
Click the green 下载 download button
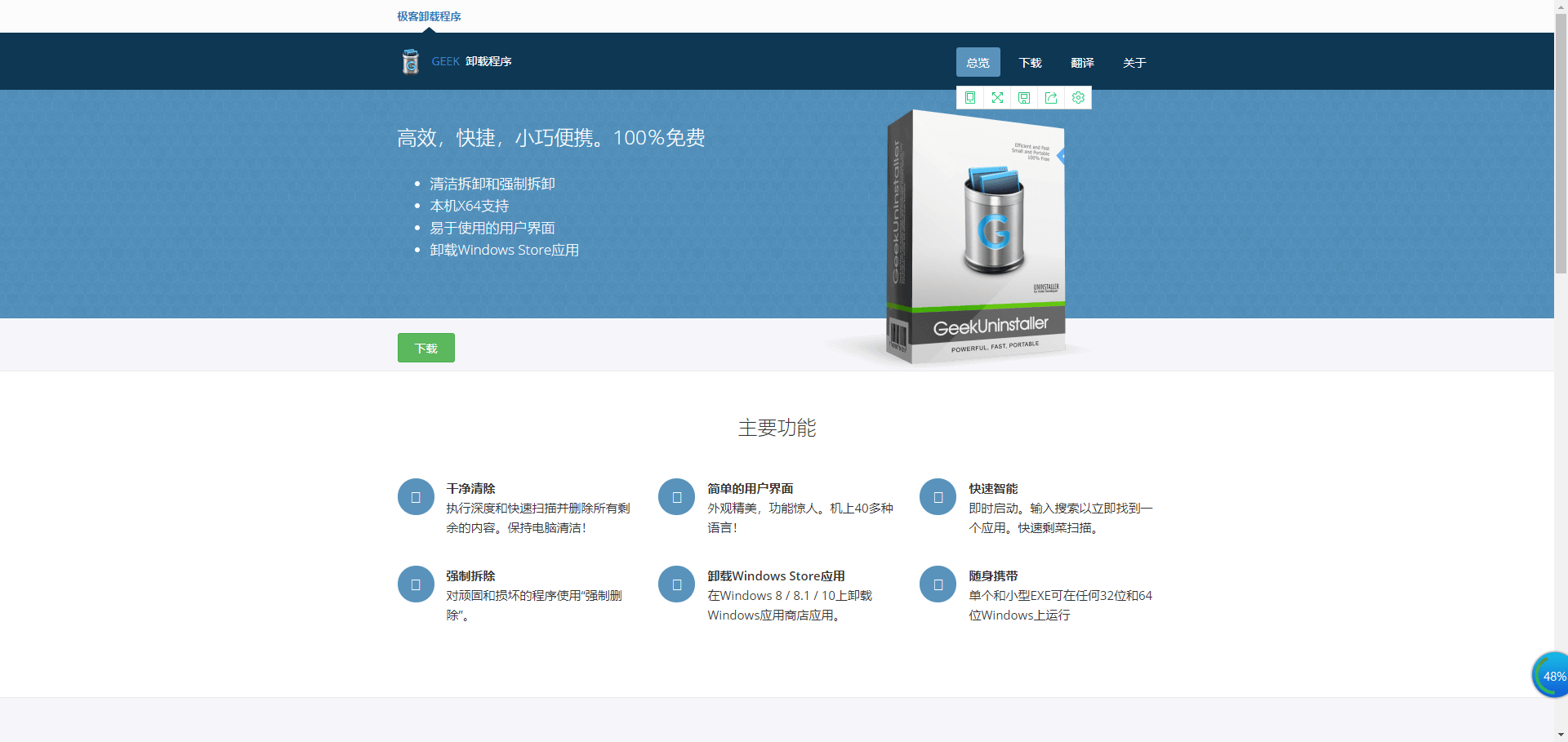pos(425,347)
